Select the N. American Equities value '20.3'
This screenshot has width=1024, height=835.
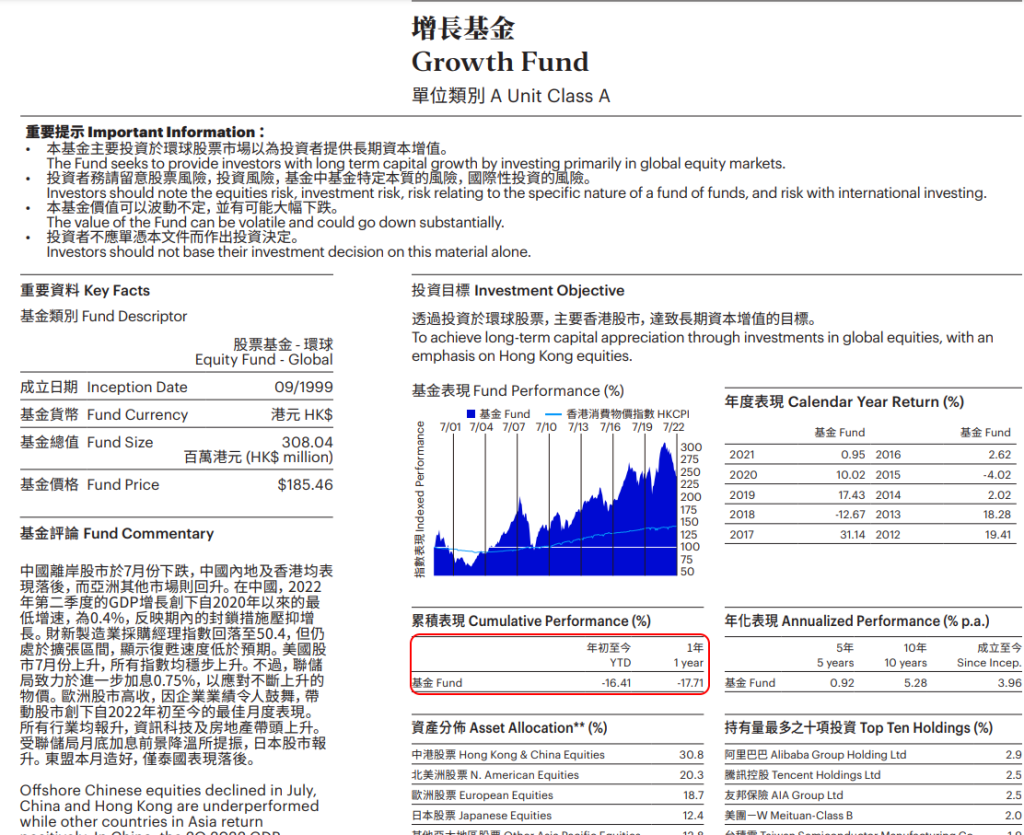[691, 775]
